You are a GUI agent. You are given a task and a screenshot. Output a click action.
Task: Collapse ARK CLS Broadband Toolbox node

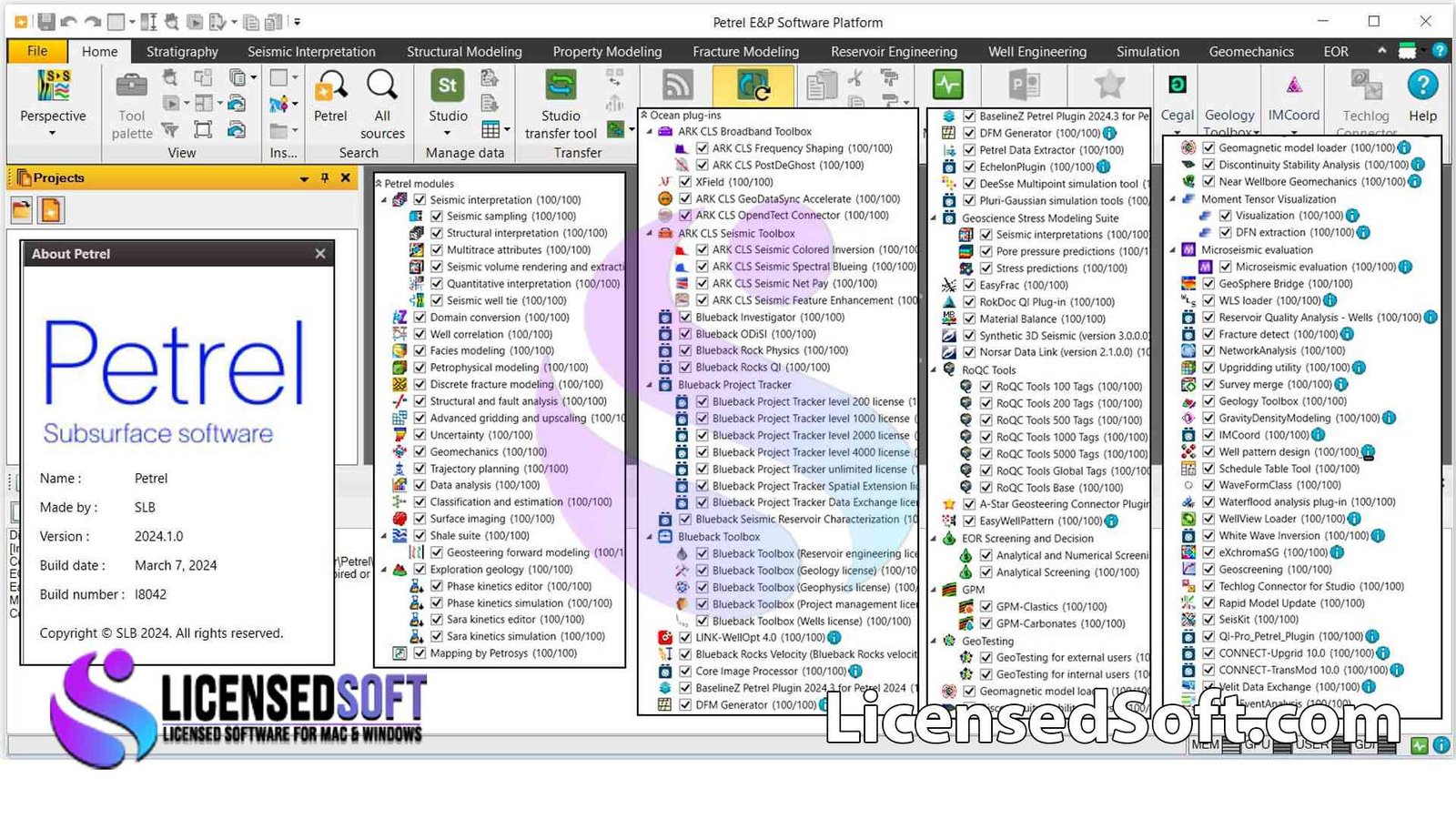pos(650,132)
